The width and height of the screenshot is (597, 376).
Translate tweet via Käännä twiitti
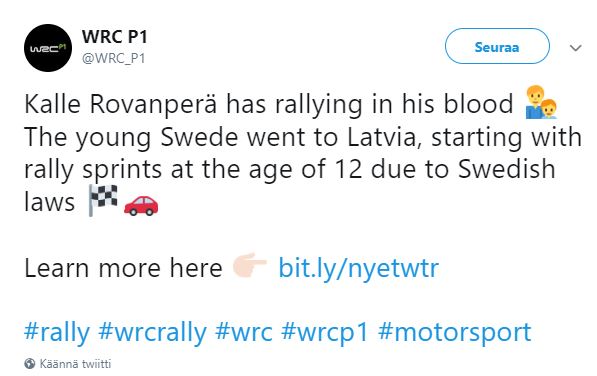[x=75, y=364]
